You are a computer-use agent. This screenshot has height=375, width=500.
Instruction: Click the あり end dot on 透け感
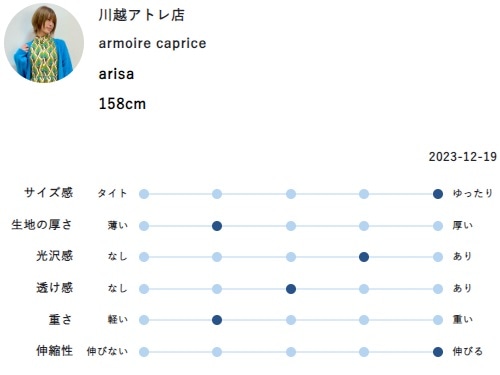438,289
